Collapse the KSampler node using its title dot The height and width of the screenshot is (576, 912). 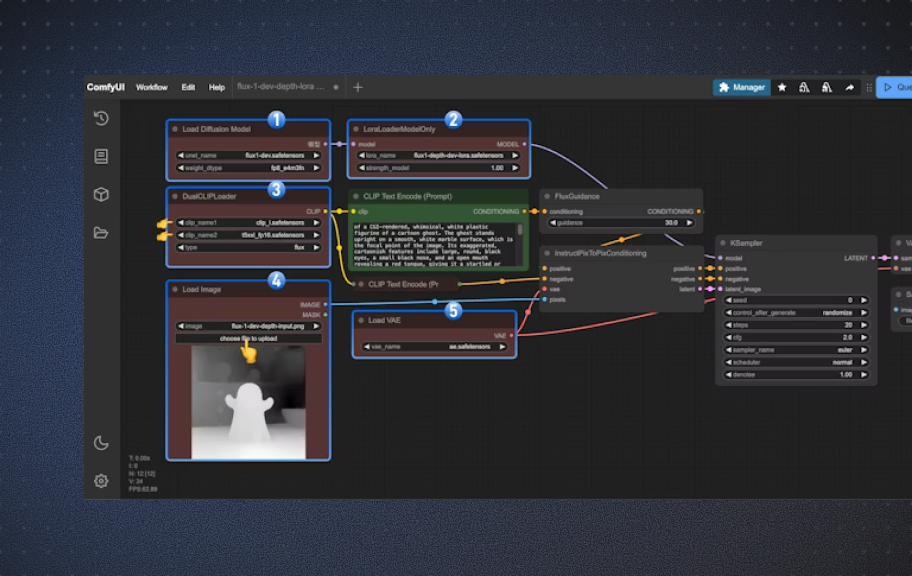[723, 243]
